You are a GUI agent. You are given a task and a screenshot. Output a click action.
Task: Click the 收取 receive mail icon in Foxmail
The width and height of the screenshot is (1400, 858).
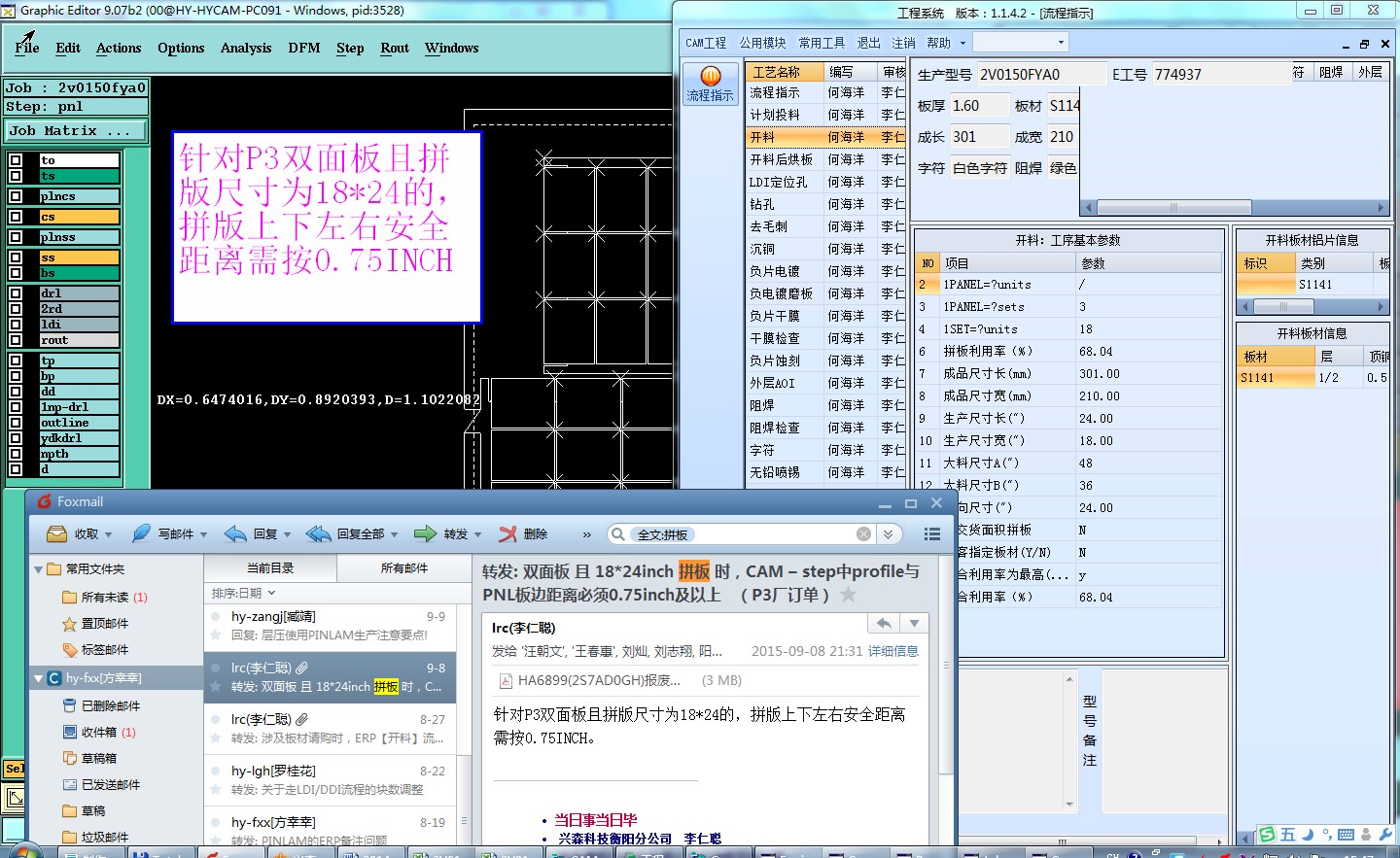point(57,534)
